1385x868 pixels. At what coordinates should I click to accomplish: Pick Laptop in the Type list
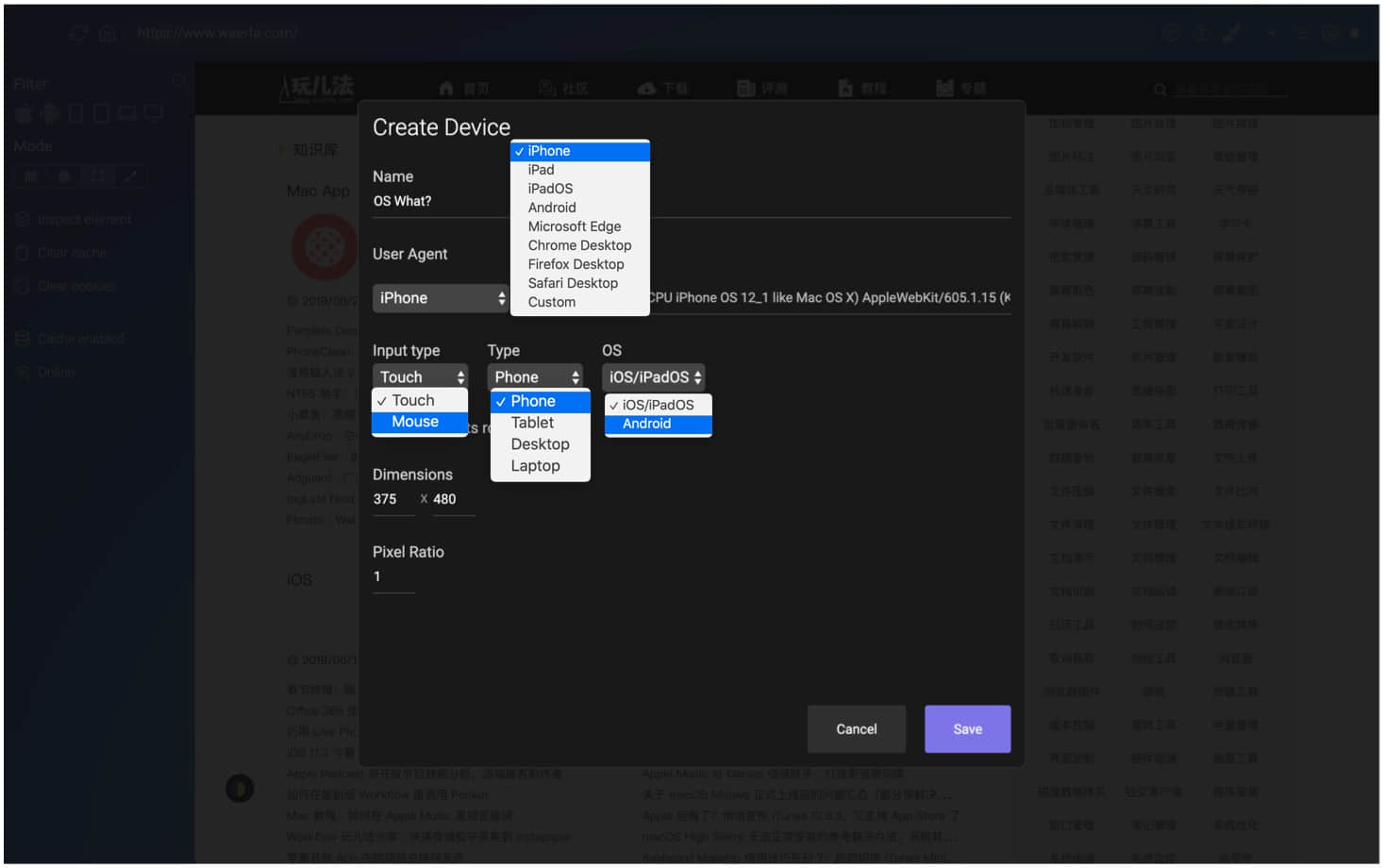click(541, 466)
